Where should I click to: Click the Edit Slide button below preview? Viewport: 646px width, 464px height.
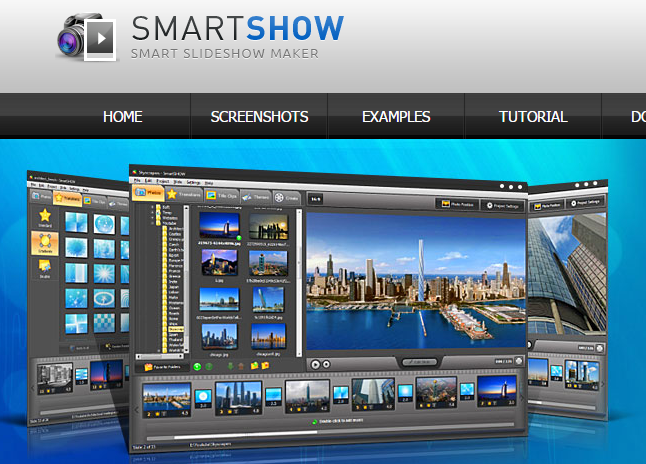click(x=419, y=362)
